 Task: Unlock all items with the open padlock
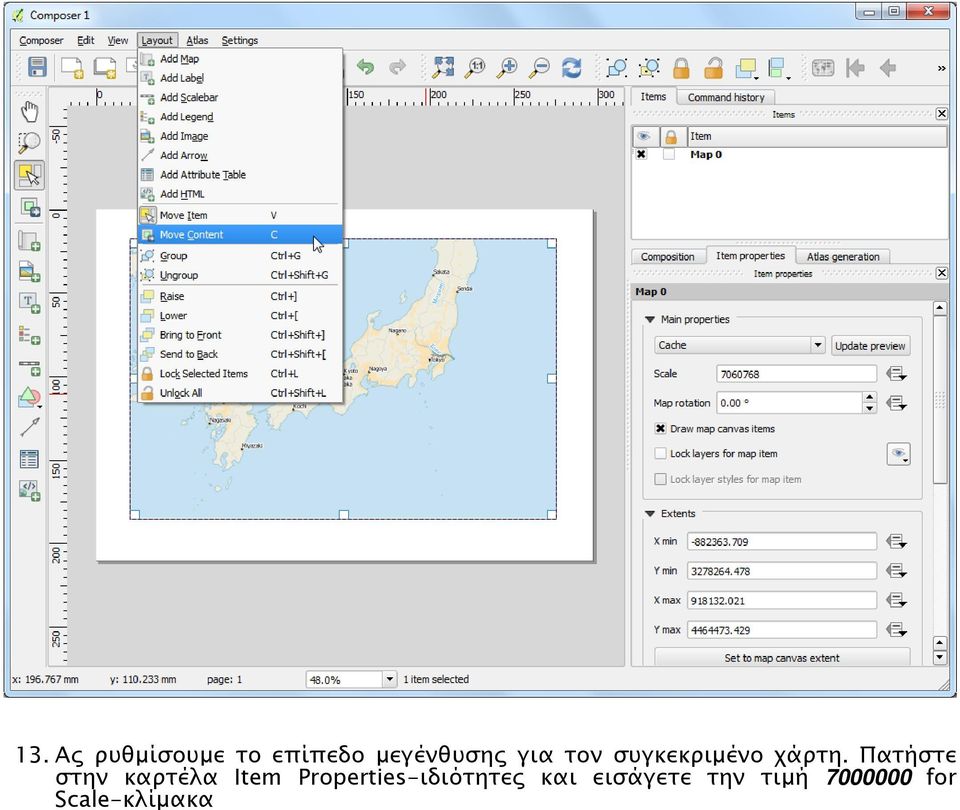point(713,67)
